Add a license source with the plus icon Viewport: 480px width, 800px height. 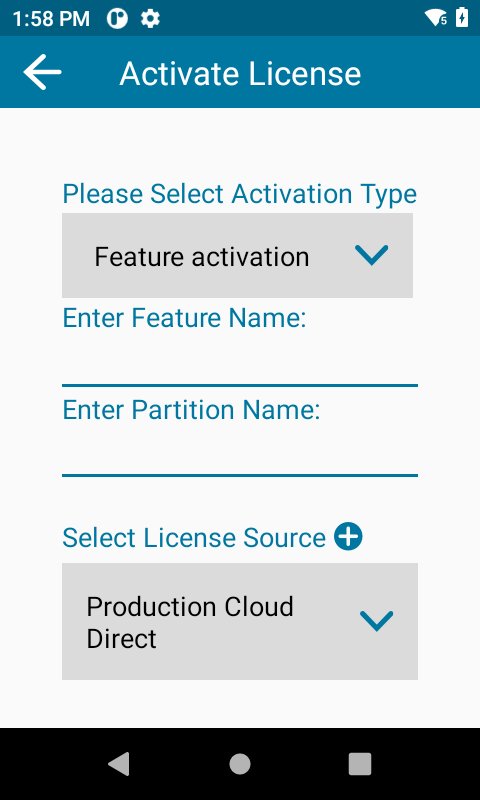[x=348, y=537]
